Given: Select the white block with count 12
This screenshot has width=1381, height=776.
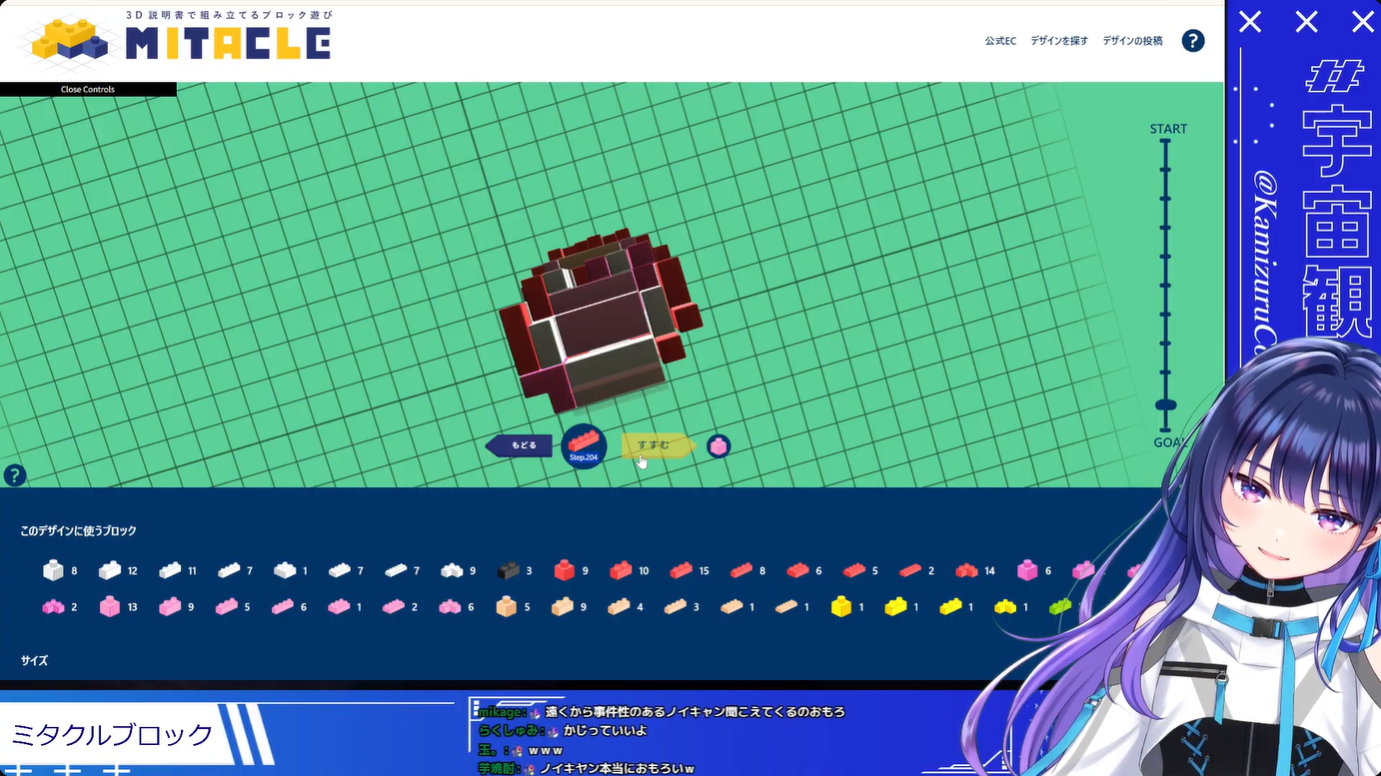Looking at the screenshot, I should 109,570.
